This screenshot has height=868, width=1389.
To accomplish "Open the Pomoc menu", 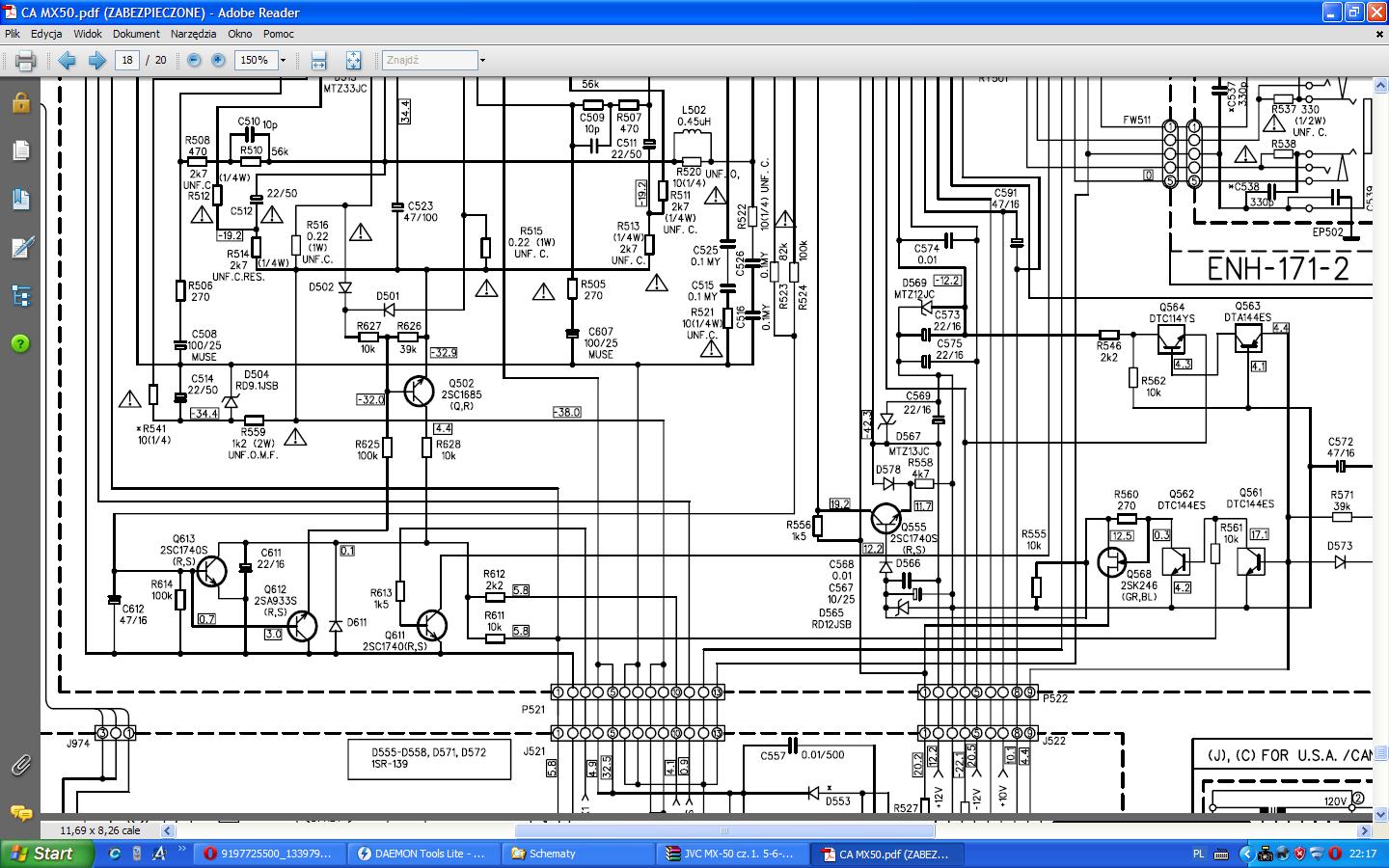I will point(279,34).
